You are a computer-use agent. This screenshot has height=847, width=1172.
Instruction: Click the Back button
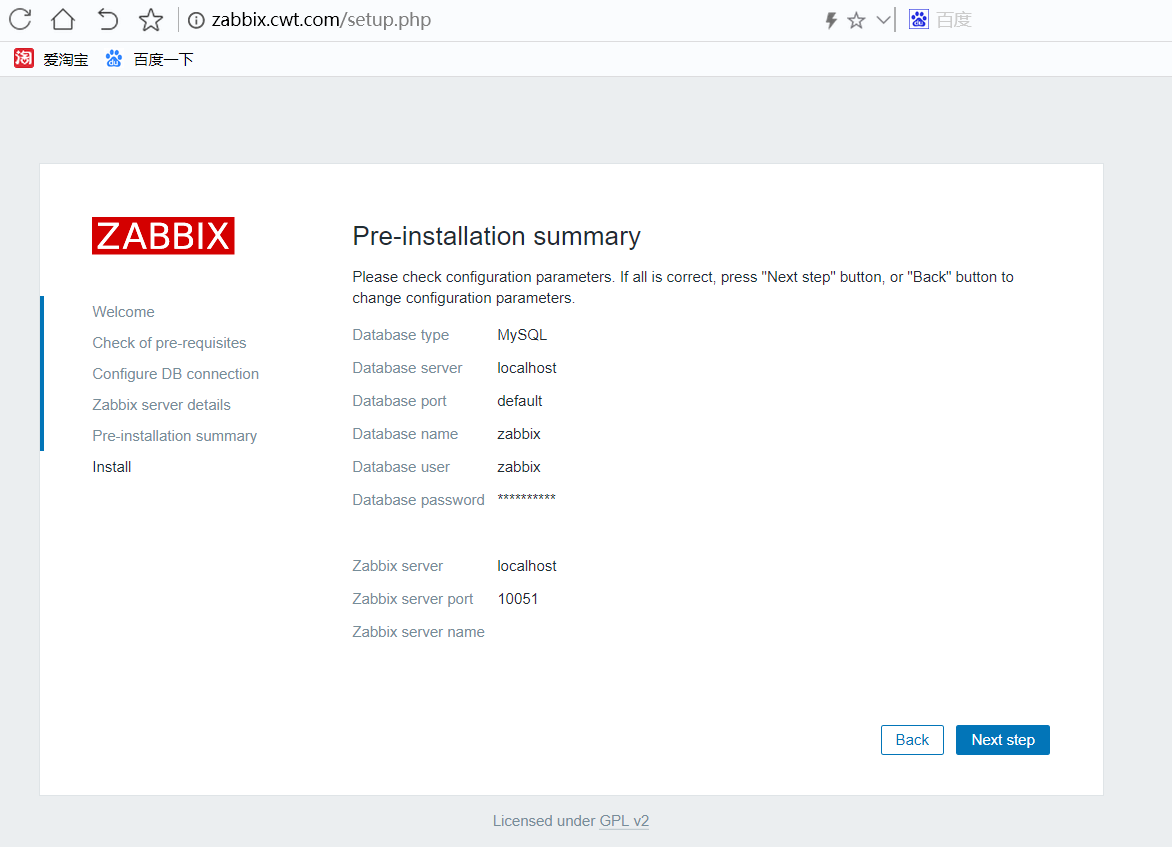point(912,740)
